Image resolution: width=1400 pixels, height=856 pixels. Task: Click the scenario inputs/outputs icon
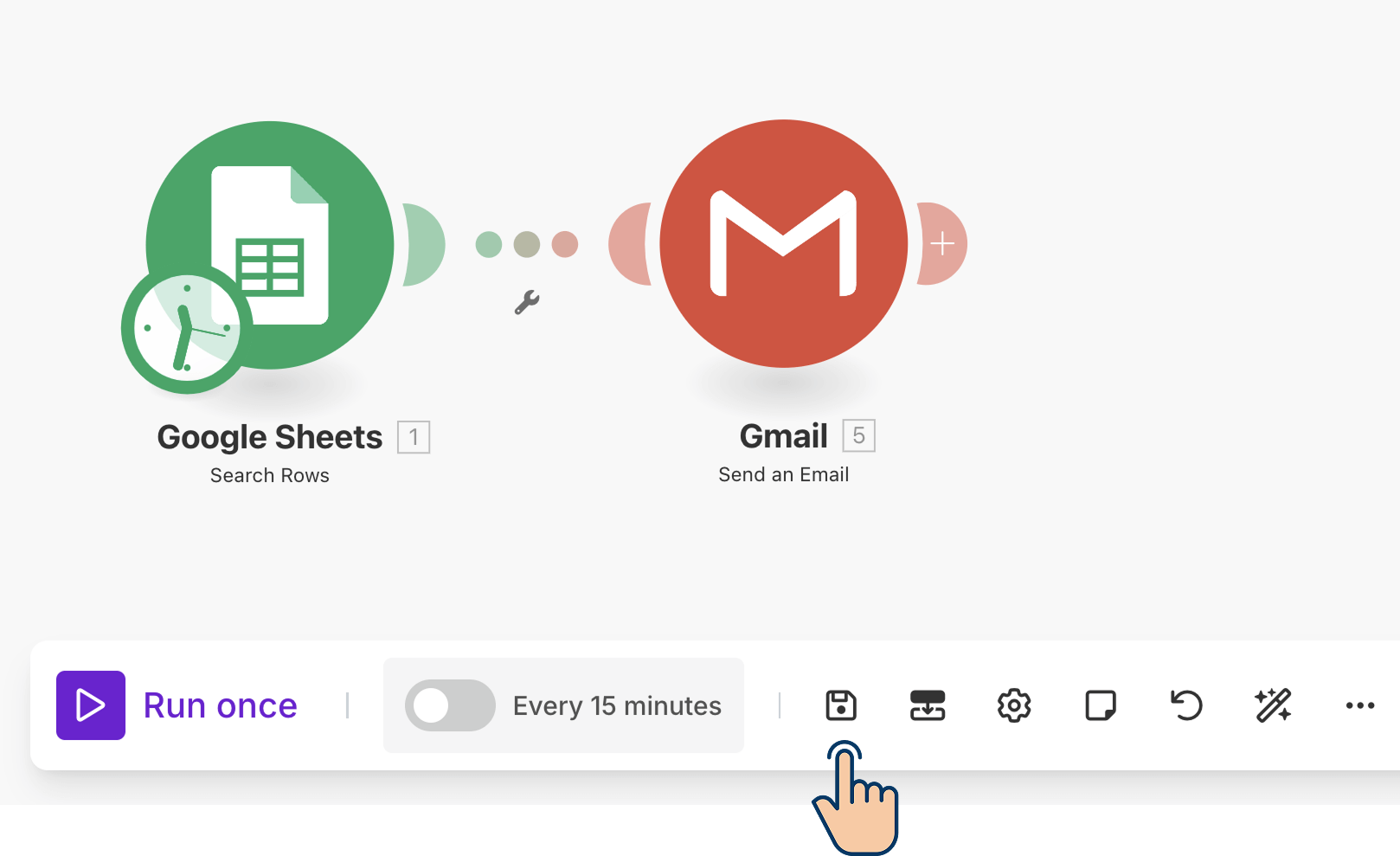click(928, 705)
